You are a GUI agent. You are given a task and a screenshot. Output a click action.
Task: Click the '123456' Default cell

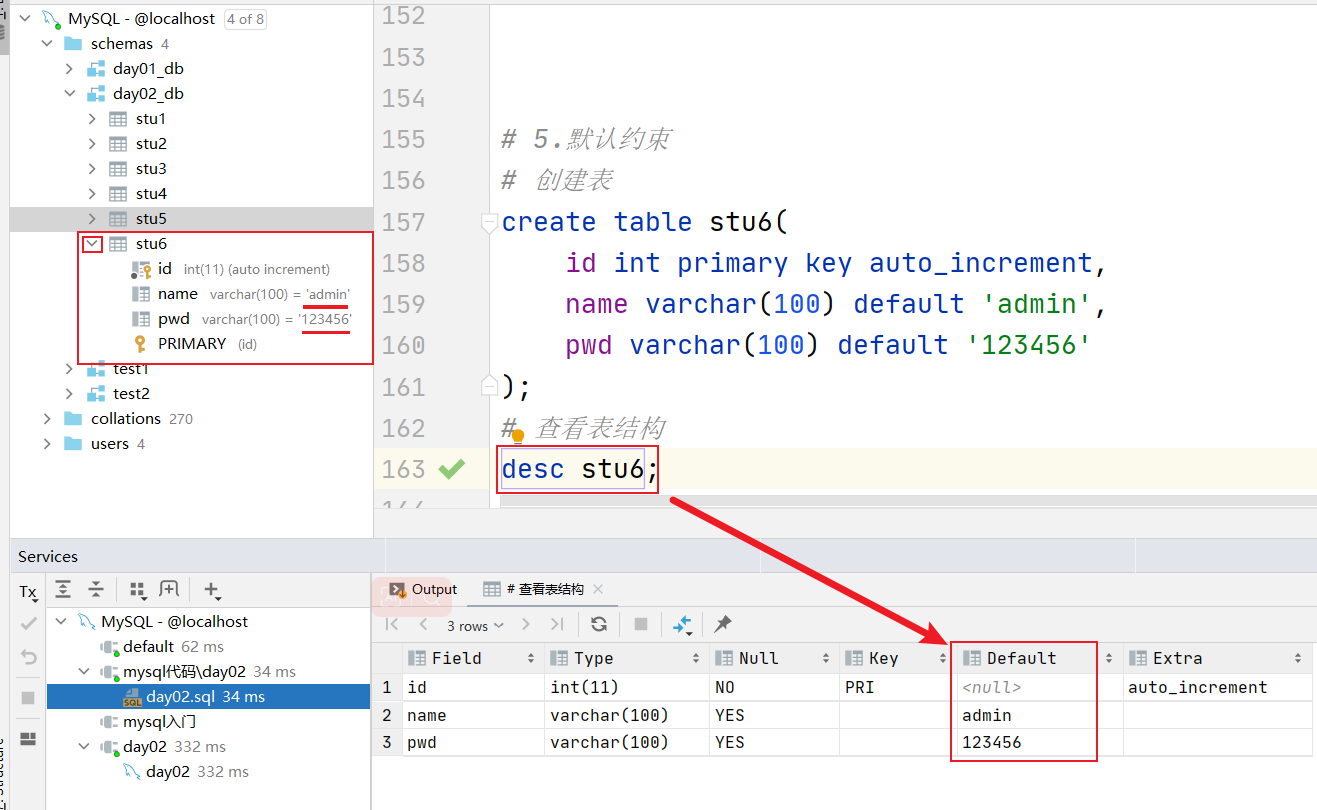pyautogui.click(x=1038, y=742)
